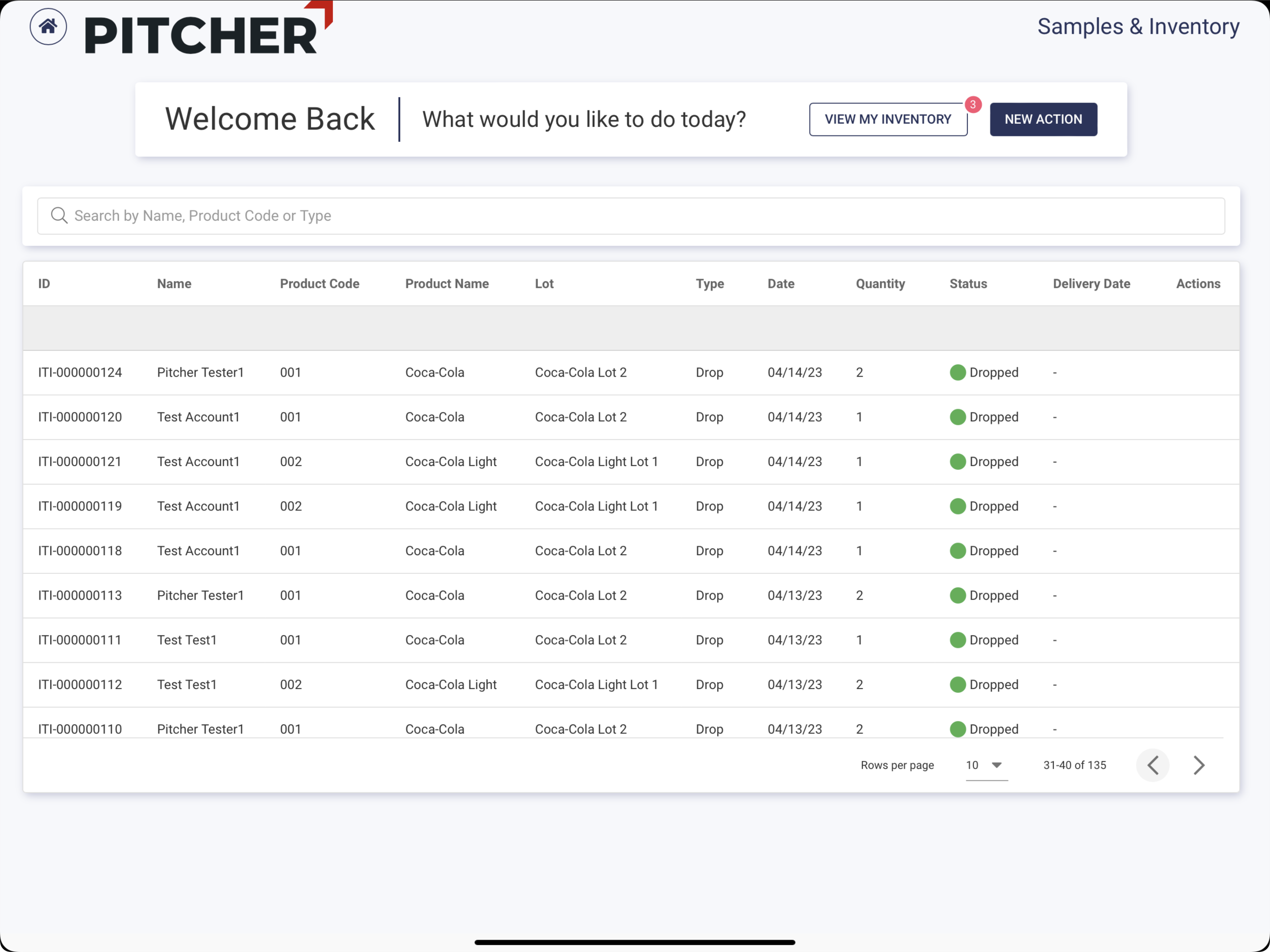Click the red notification badge showing 3
This screenshot has width=1270, height=952.
pyautogui.click(x=973, y=105)
